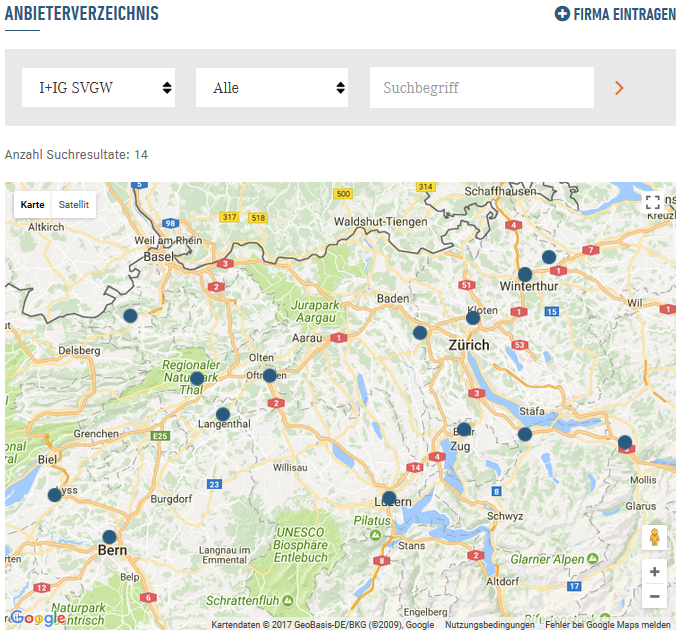Toggle fullscreen map view
The width and height of the screenshot is (683, 638).
[x=653, y=203]
